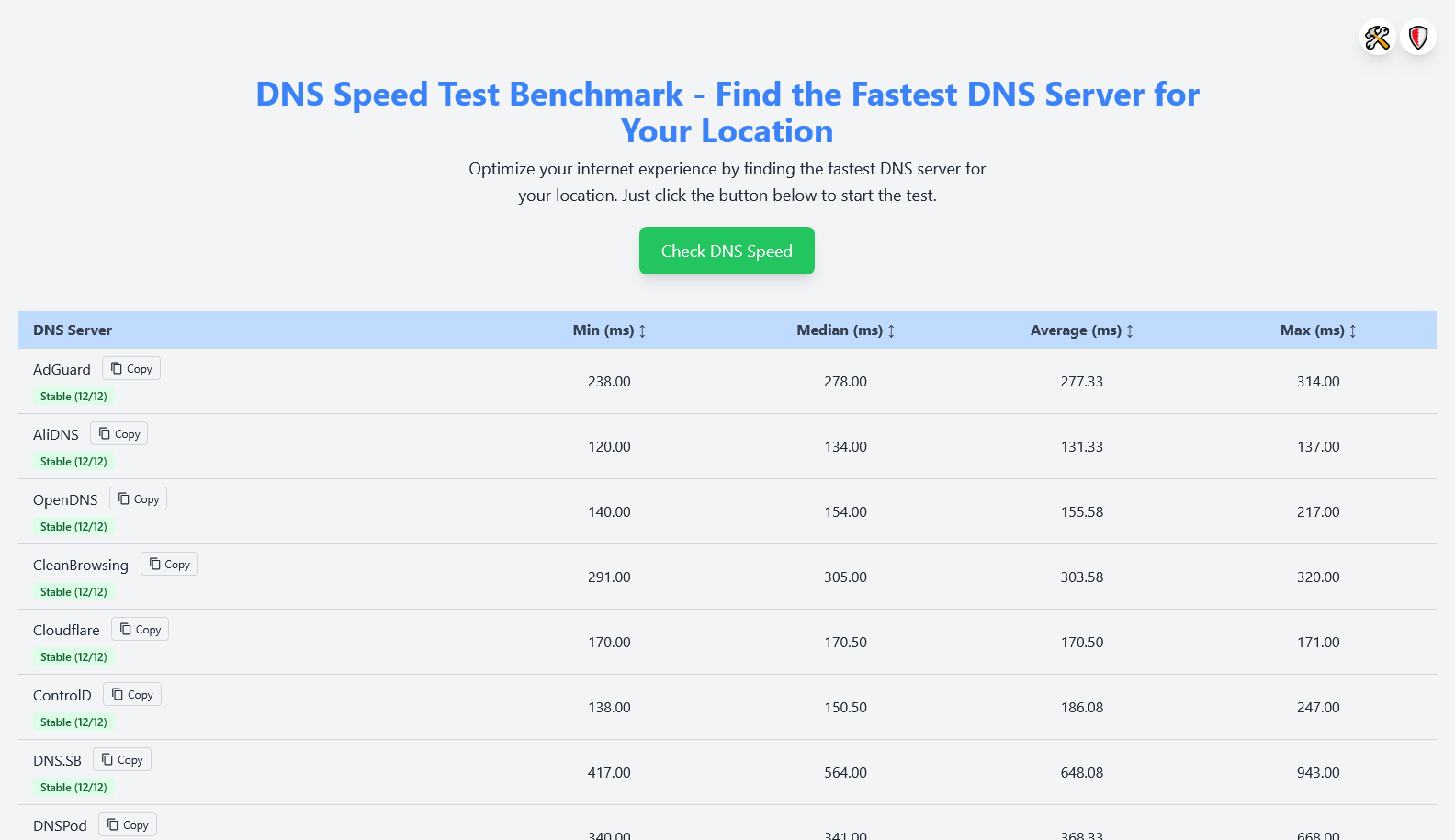Click the DNS Speed Test Benchmark heading
The image size is (1455, 840).
(727, 112)
